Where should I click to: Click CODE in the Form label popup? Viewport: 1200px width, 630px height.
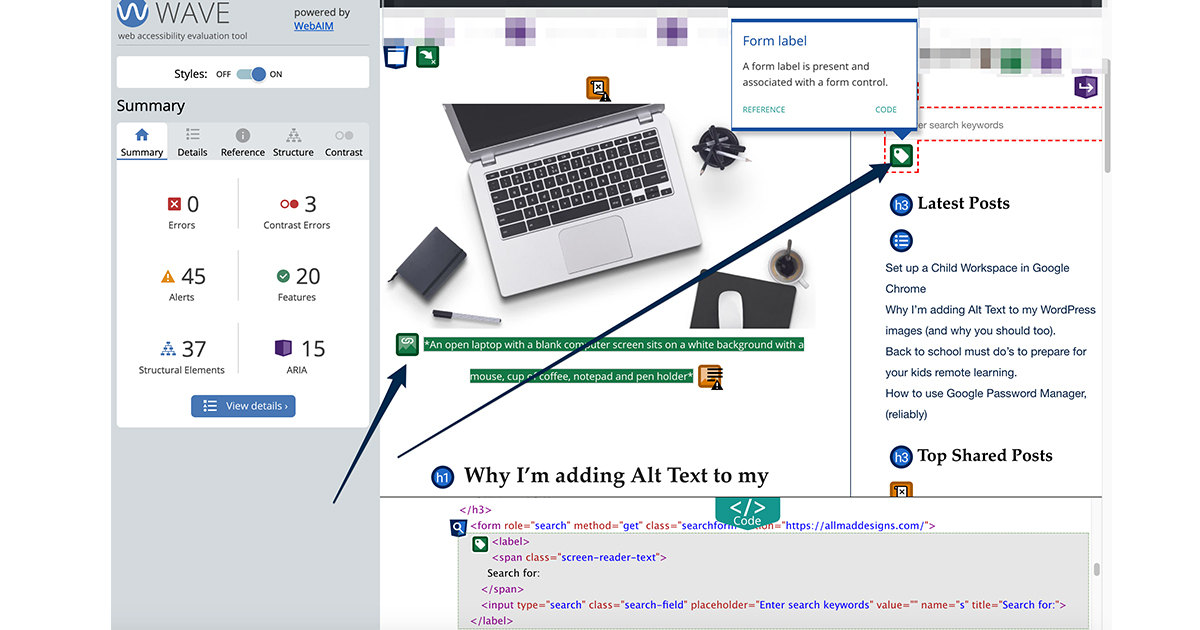885,110
